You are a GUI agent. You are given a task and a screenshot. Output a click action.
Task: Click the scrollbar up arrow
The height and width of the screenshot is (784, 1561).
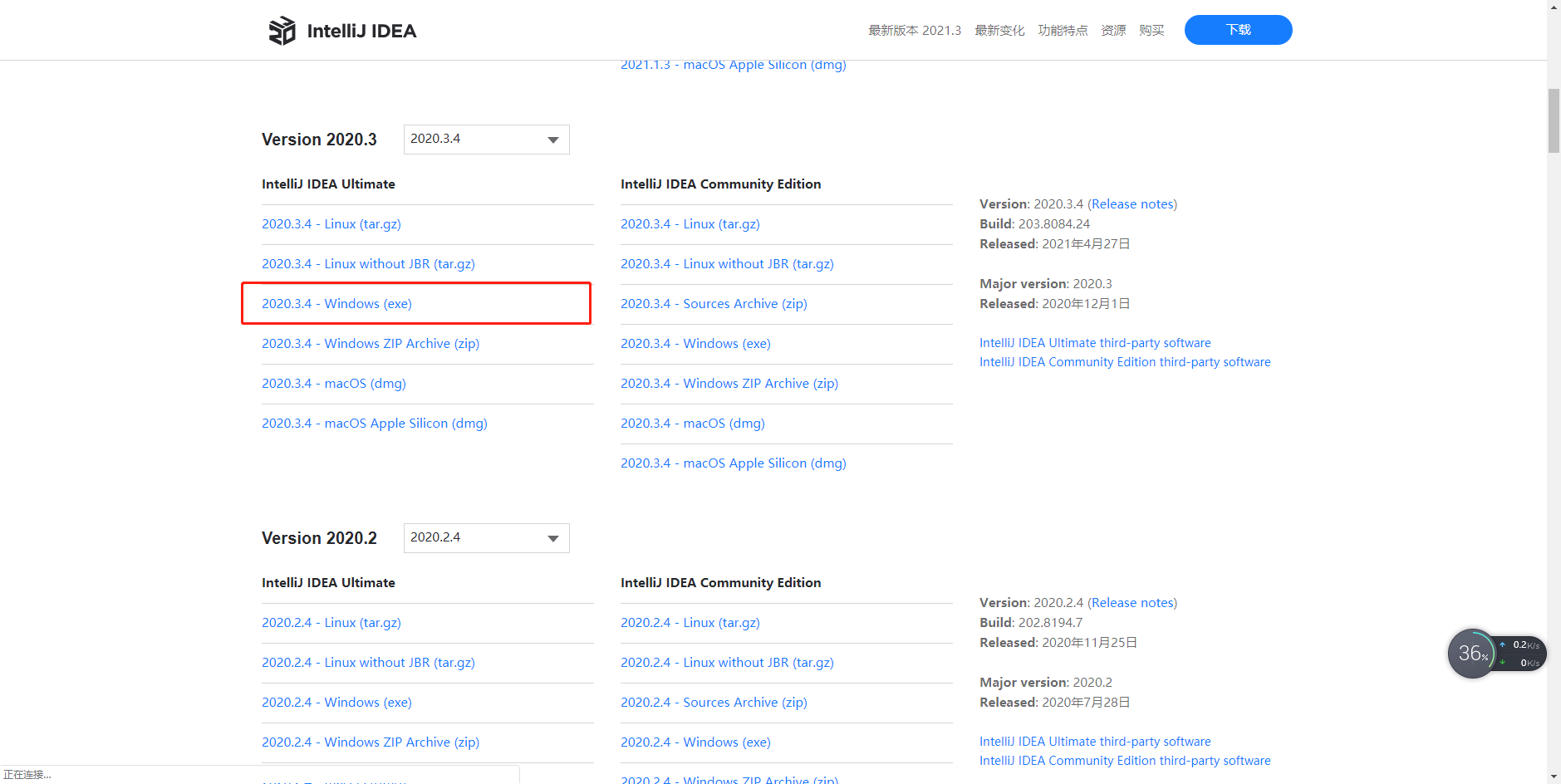[x=1554, y=7]
